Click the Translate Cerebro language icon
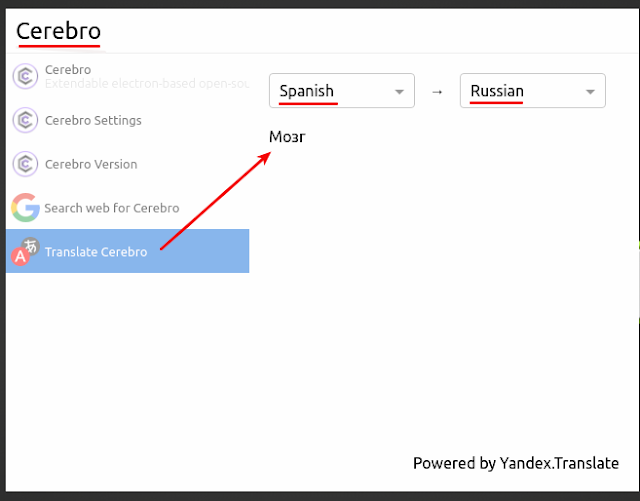Viewport: 640px width, 501px height. (x=25, y=251)
